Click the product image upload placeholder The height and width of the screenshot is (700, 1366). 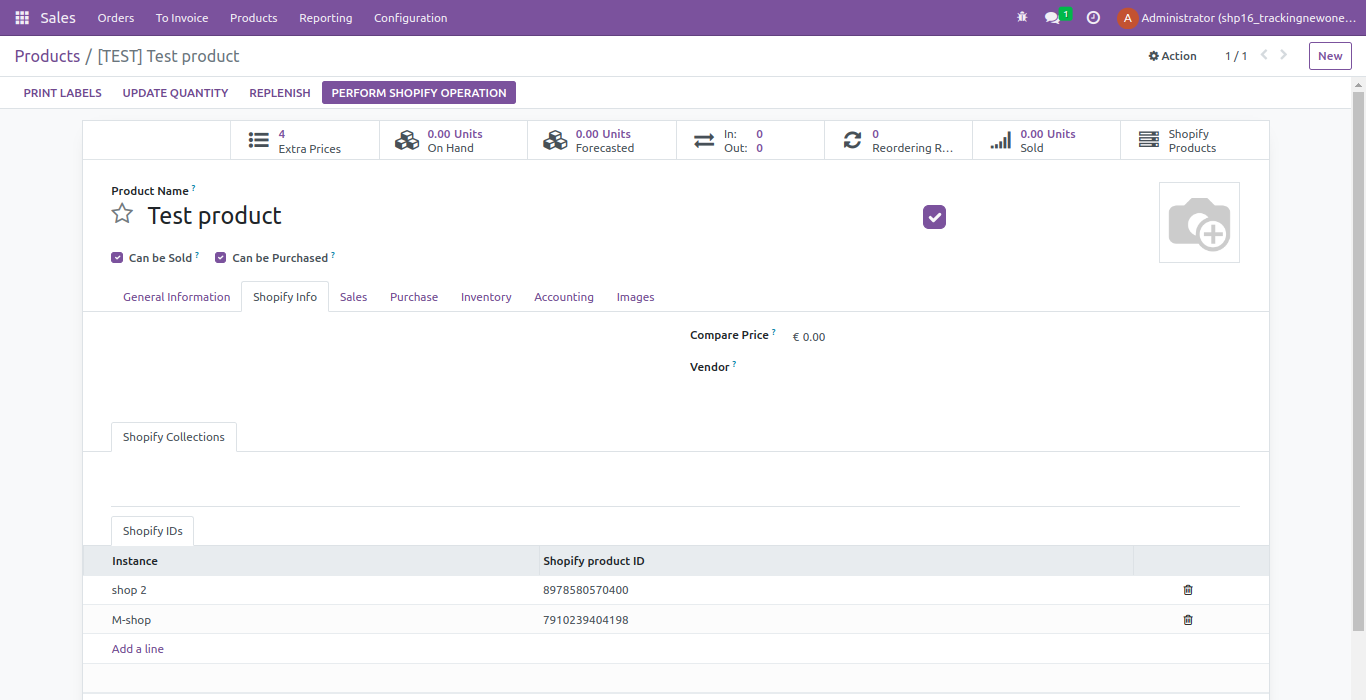coord(1199,222)
